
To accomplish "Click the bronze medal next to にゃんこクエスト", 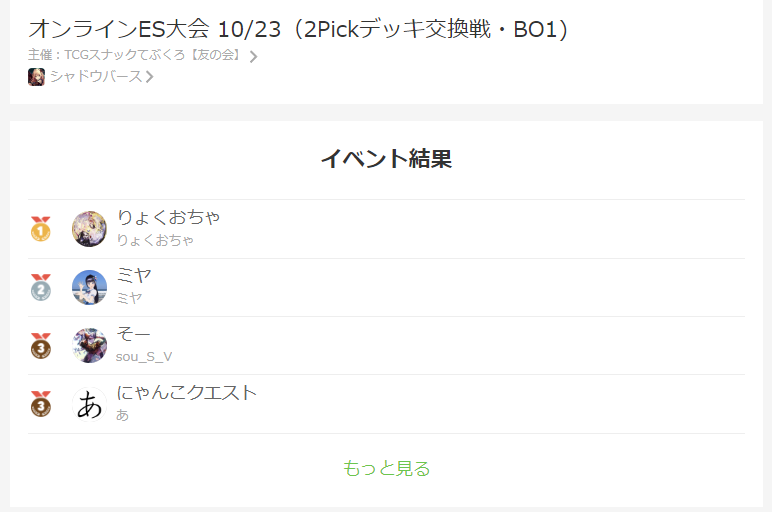I will tap(41, 404).
